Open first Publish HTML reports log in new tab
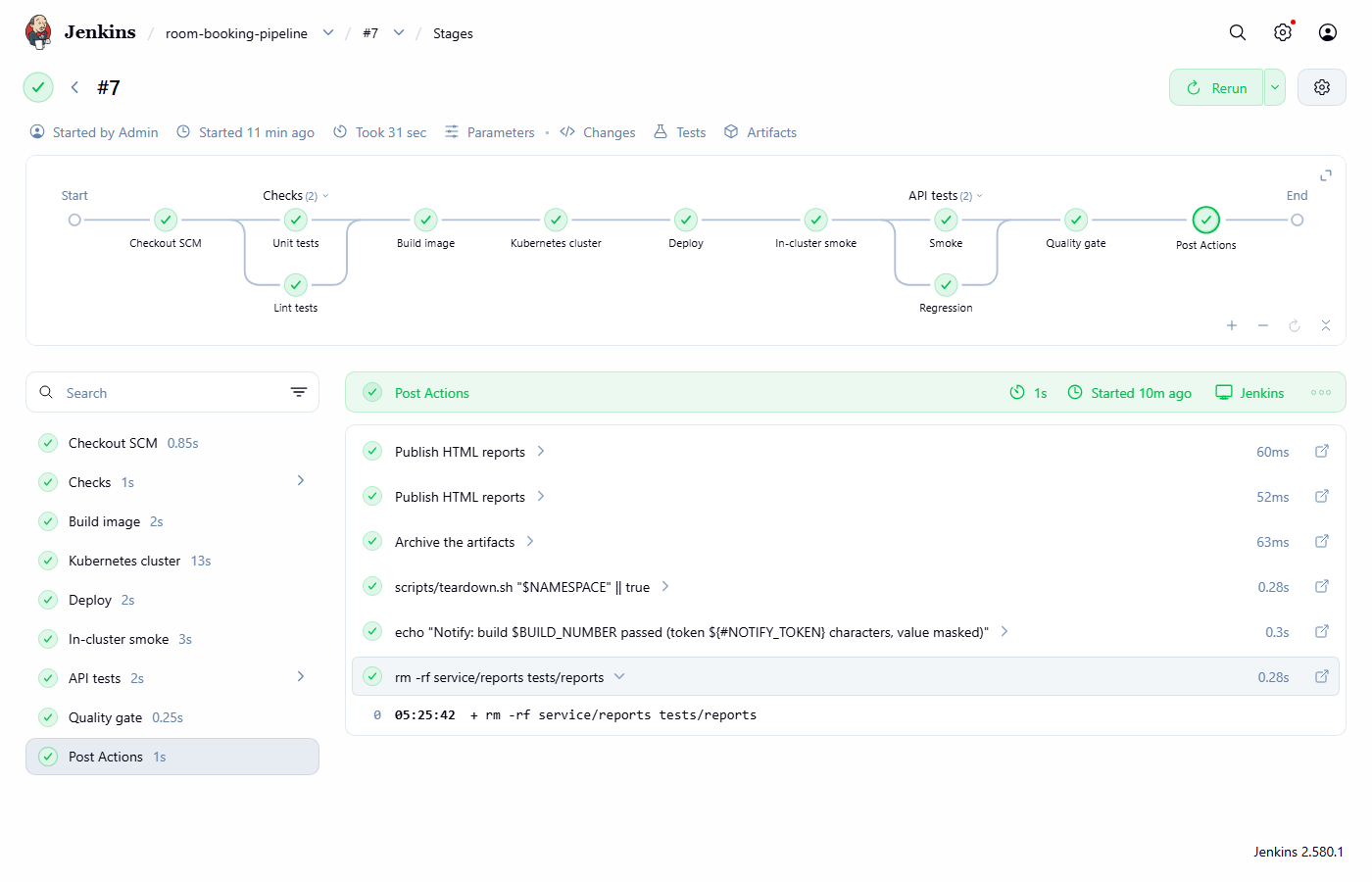This screenshot has height=882, width=1372. click(1322, 451)
